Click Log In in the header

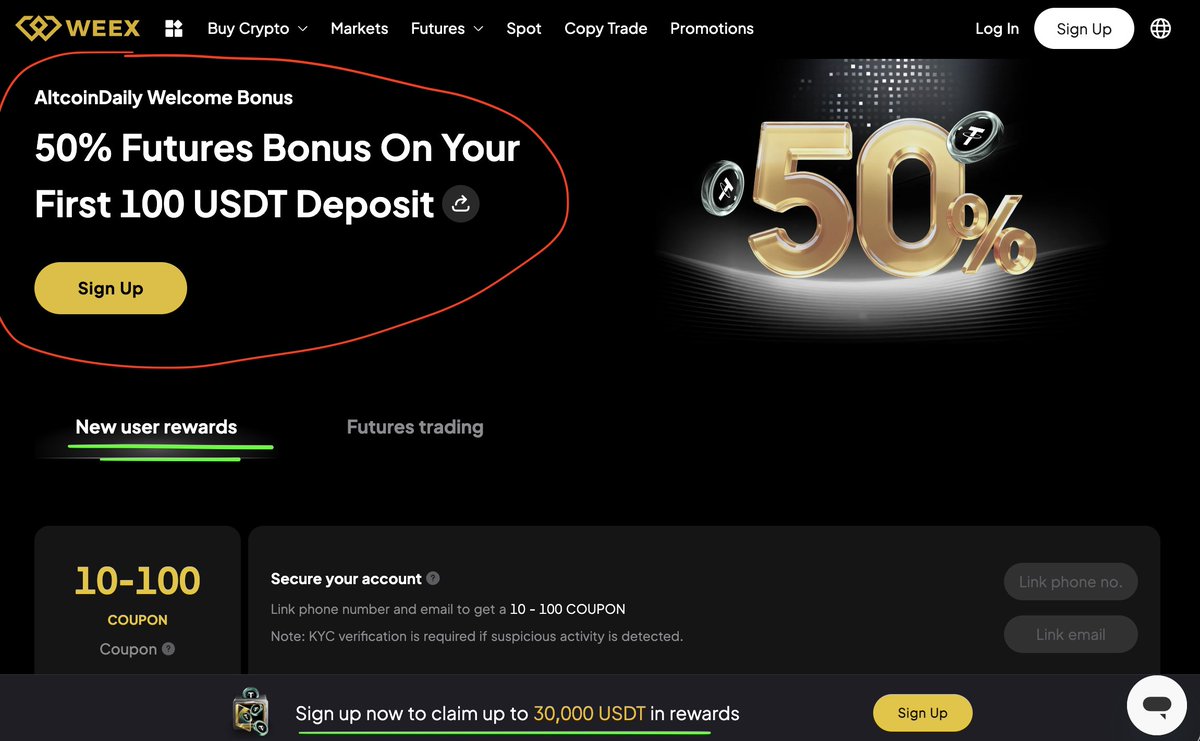997,28
